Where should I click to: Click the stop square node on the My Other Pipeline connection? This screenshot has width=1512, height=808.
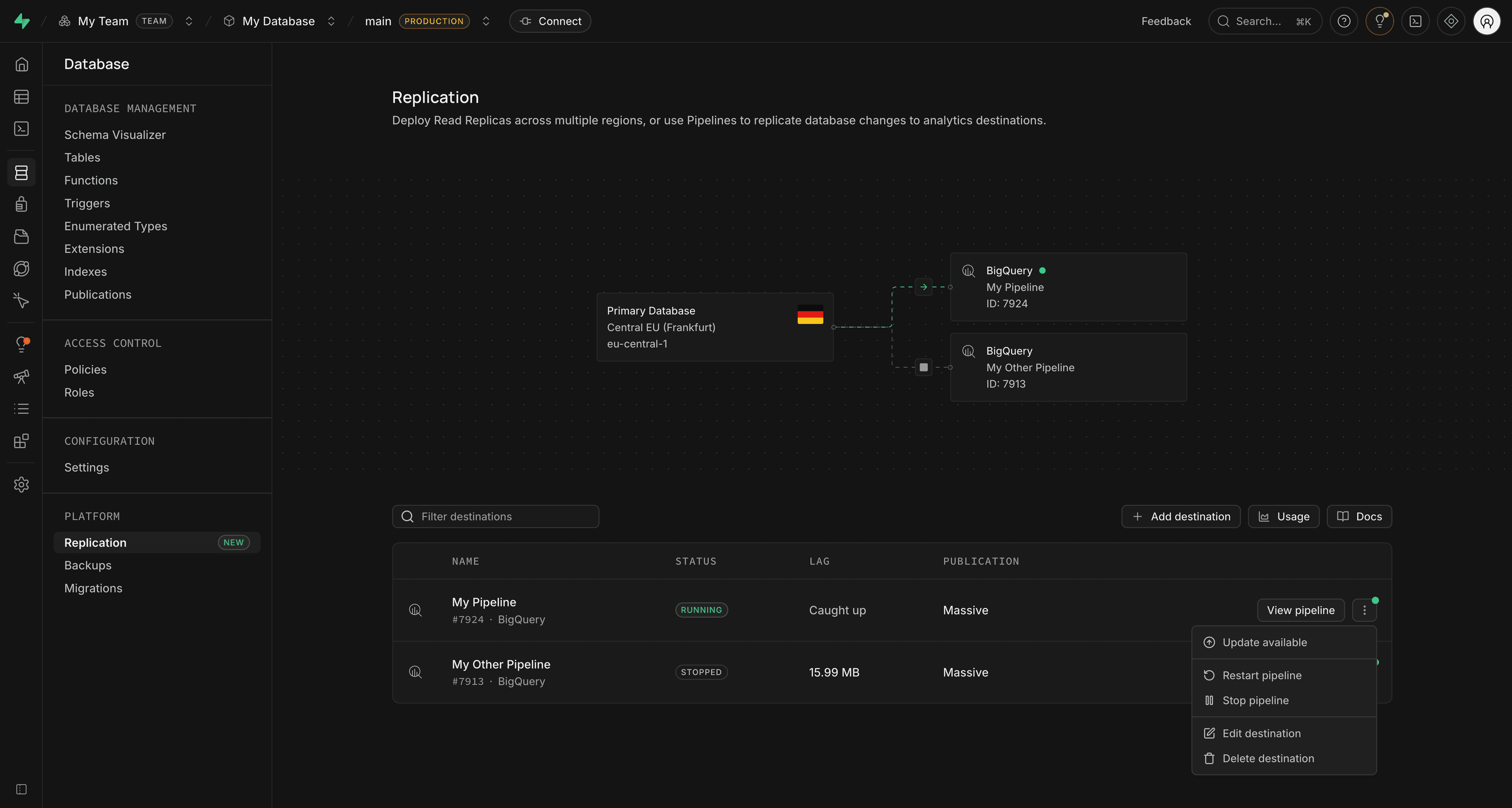point(923,367)
